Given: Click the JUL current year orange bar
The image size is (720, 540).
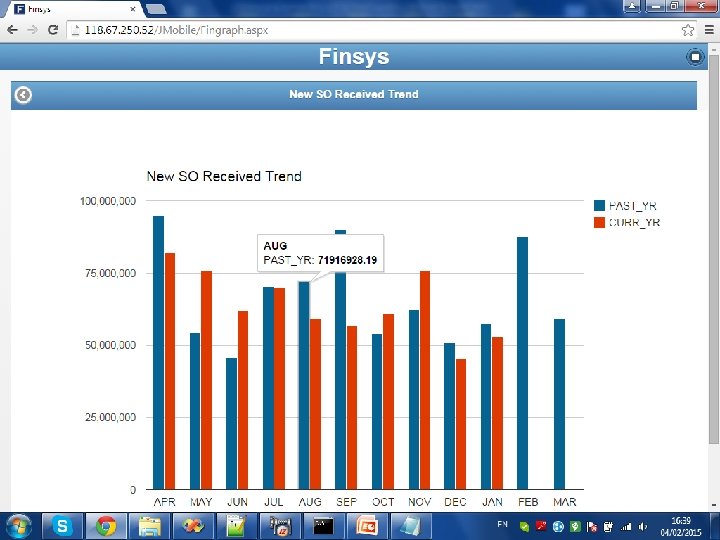Looking at the screenshot, I should point(279,388).
